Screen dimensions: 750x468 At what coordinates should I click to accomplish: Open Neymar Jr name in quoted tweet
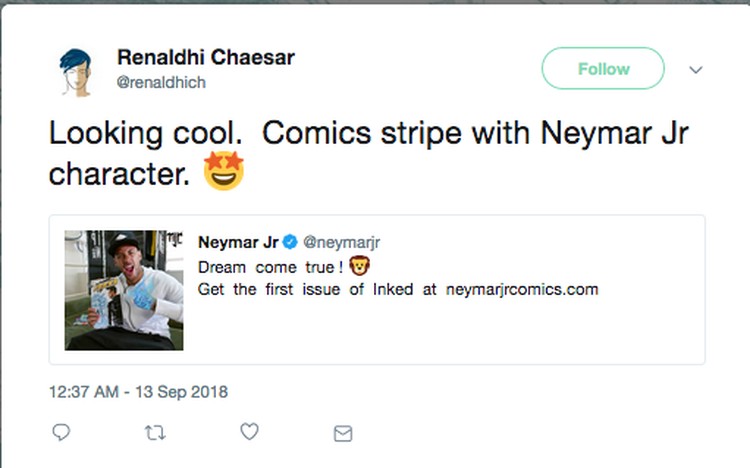tap(238, 242)
